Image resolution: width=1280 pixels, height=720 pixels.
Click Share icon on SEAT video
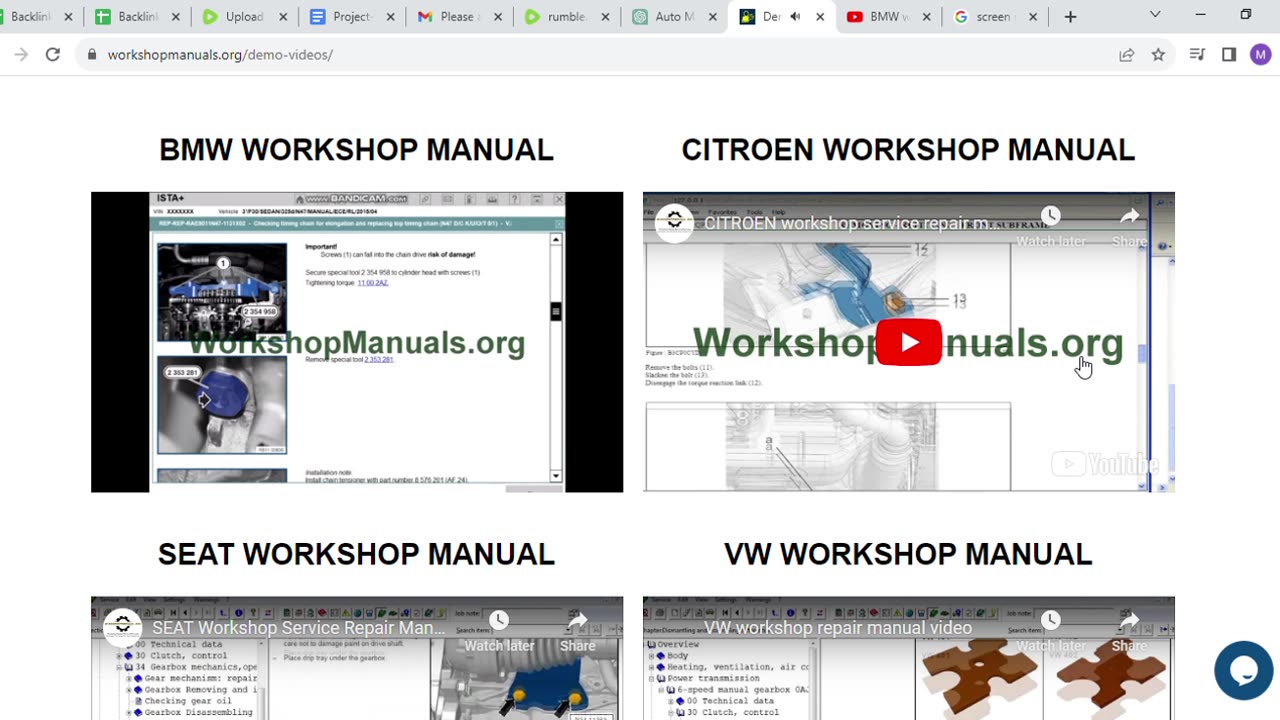(x=577, y=632)
